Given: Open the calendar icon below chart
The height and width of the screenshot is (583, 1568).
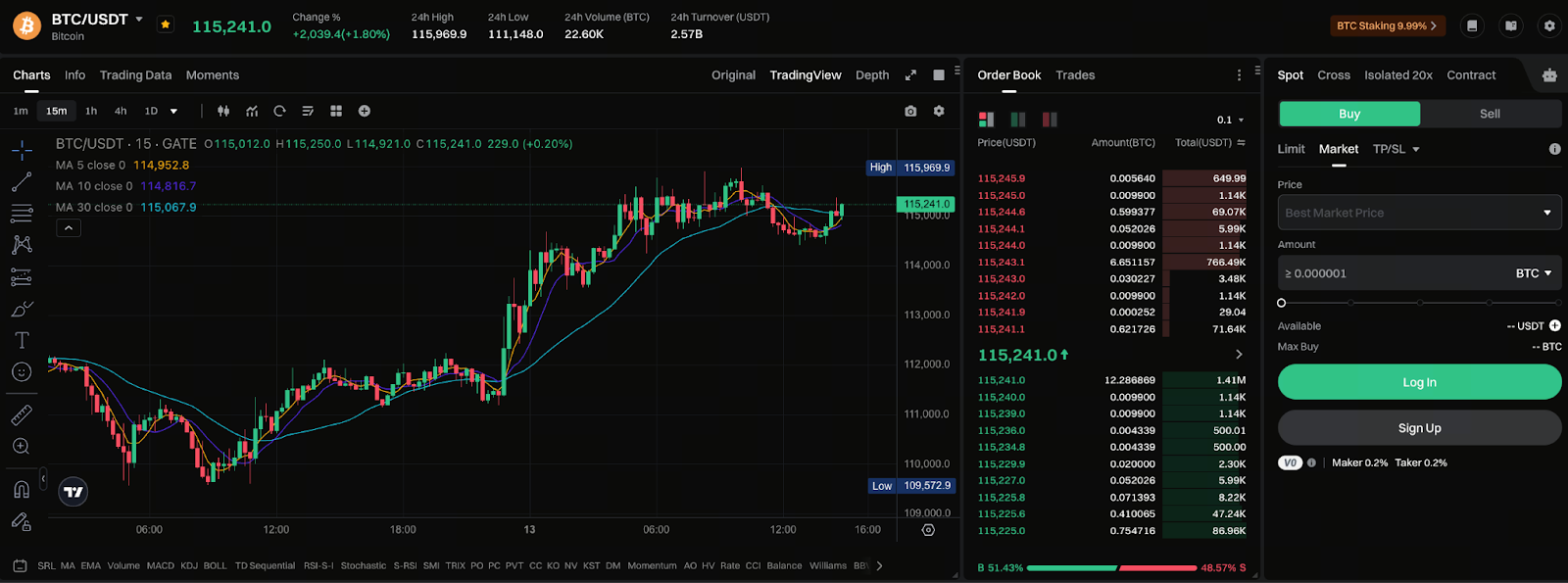Looking at the screenshot, I should pos(20,565).
